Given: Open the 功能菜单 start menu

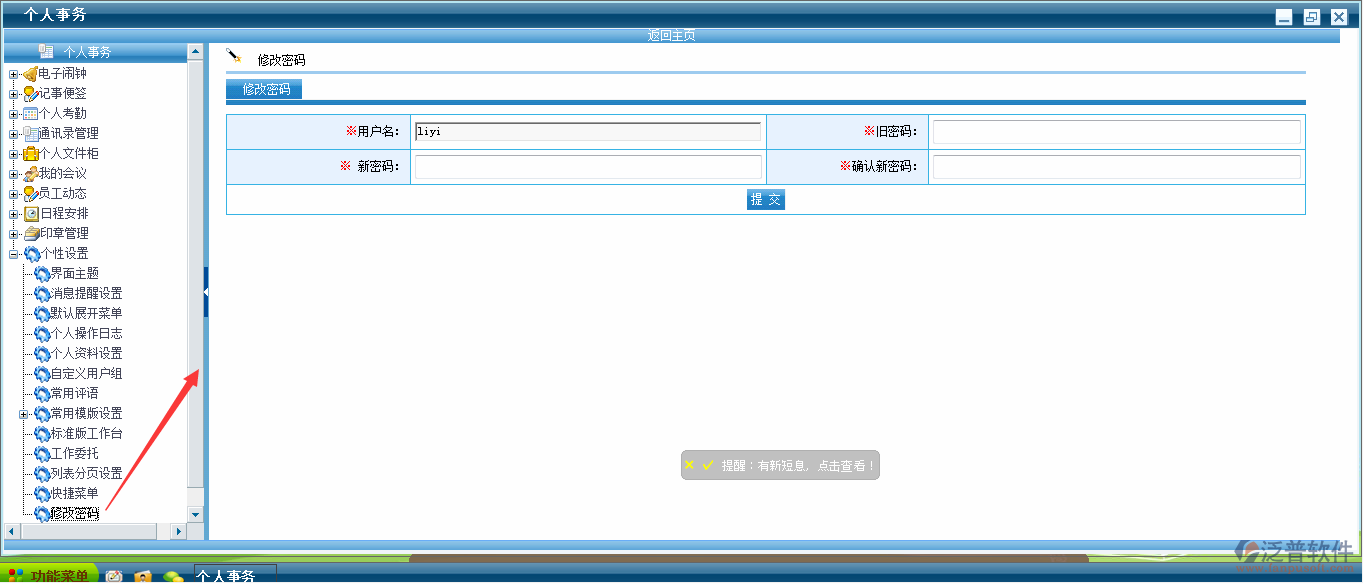Looking at the screenshot, I should (x=50, y=575).
